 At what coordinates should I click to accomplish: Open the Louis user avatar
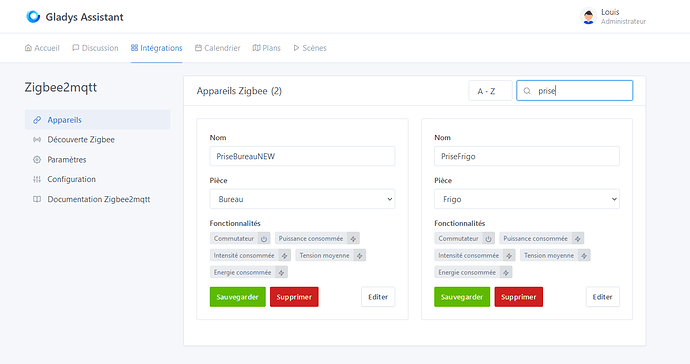pos(588,17)
